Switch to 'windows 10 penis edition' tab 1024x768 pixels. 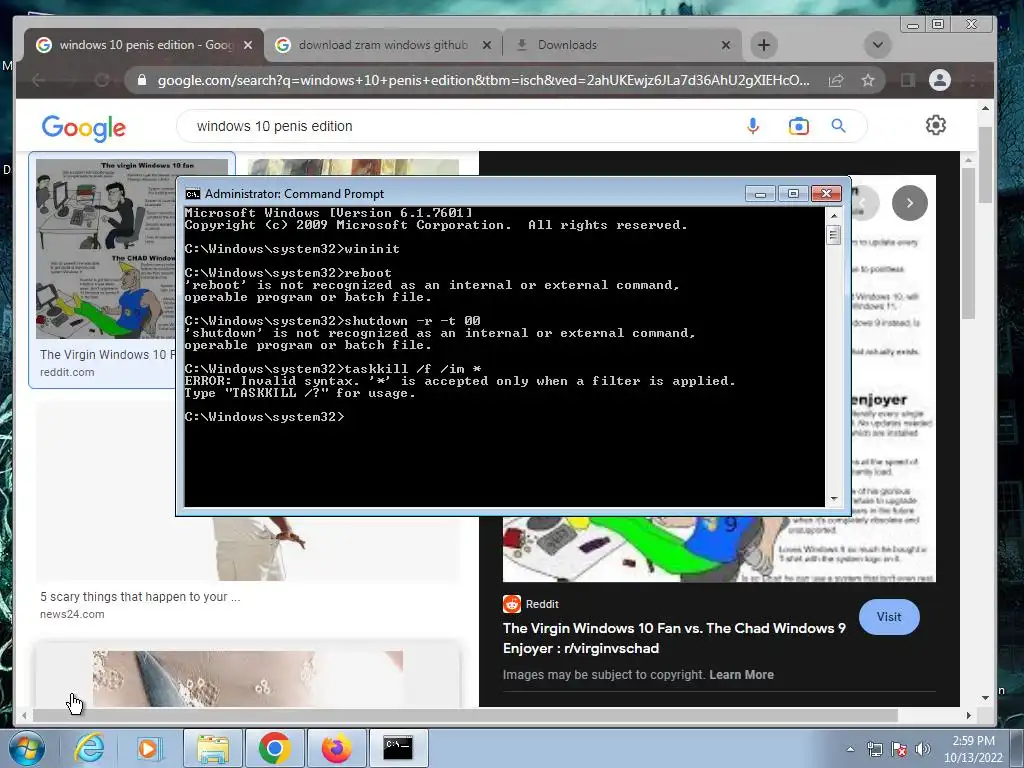[x=145, y=45]
